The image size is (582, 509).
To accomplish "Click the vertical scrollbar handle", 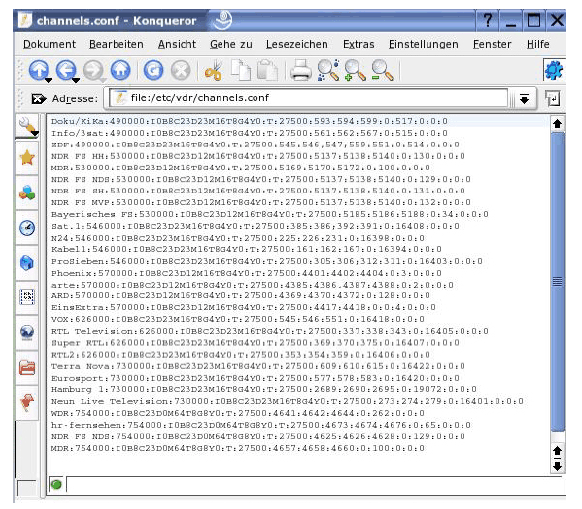I will tap(557, 282).
